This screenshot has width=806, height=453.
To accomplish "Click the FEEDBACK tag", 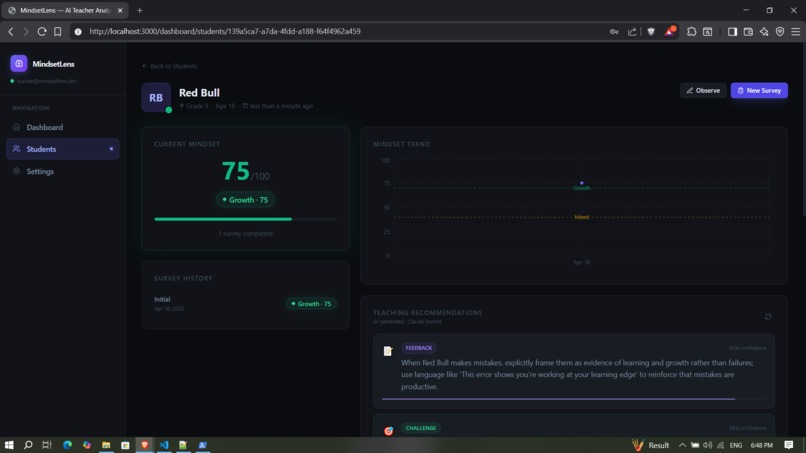I will coord(418,348).
